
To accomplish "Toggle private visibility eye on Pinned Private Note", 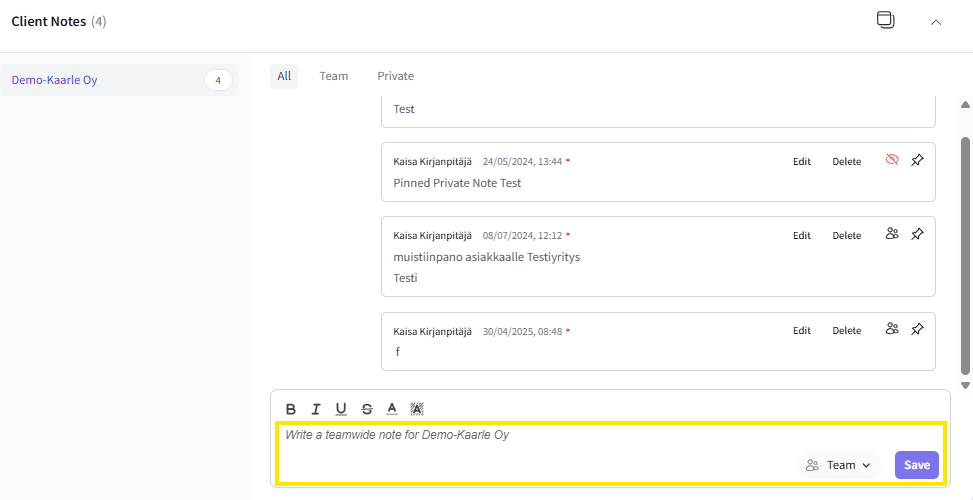I will 893,160.
